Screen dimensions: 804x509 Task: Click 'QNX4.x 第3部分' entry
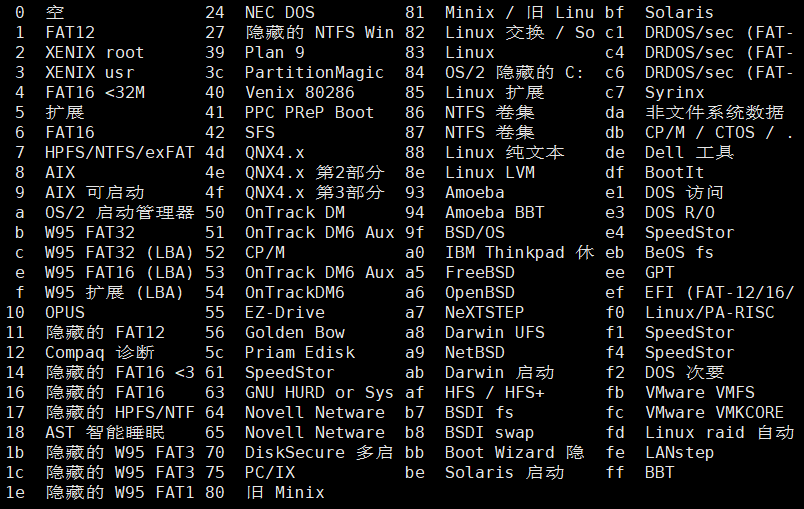[314, 192]
